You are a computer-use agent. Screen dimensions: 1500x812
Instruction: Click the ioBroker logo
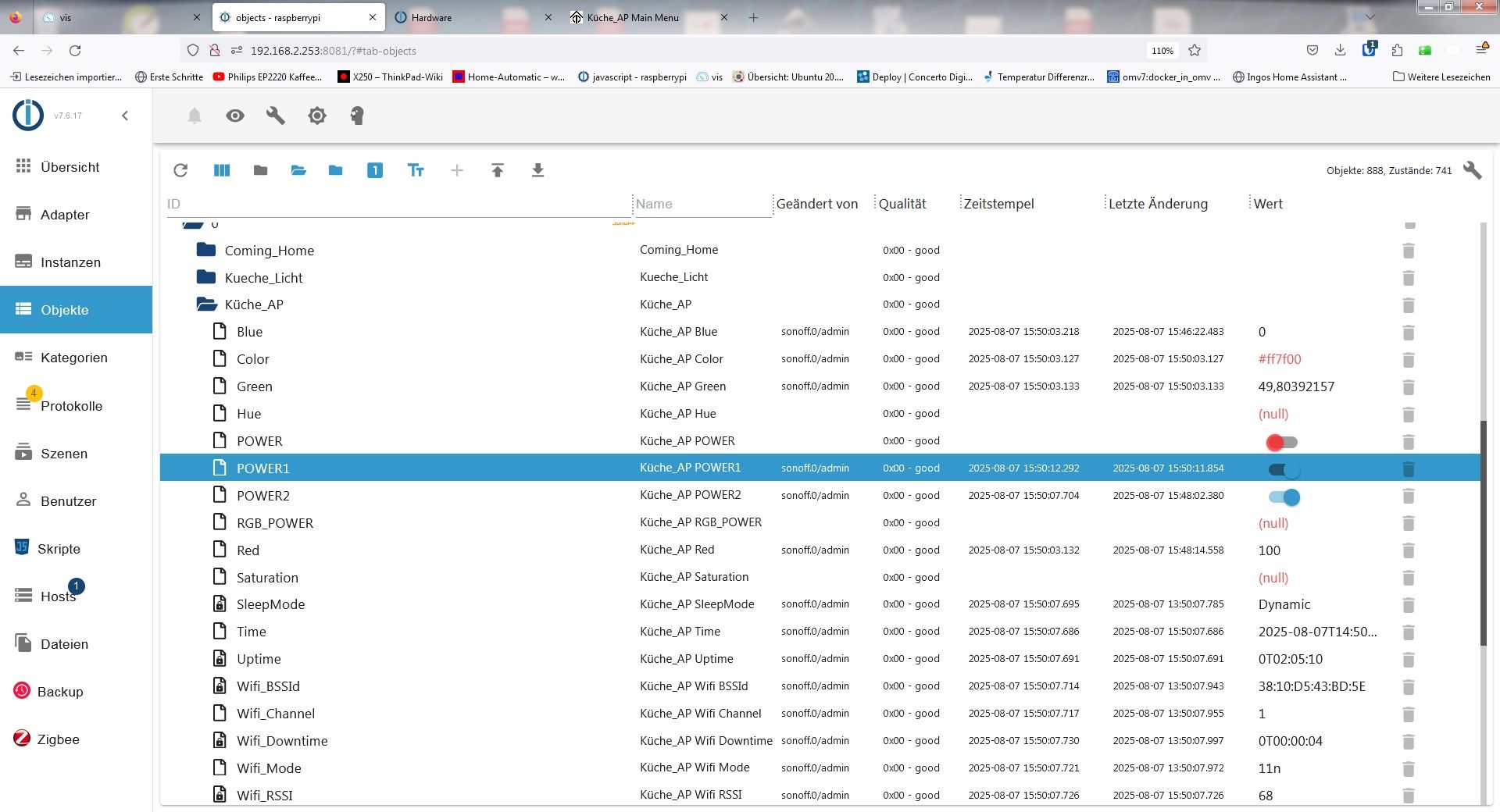28,116
